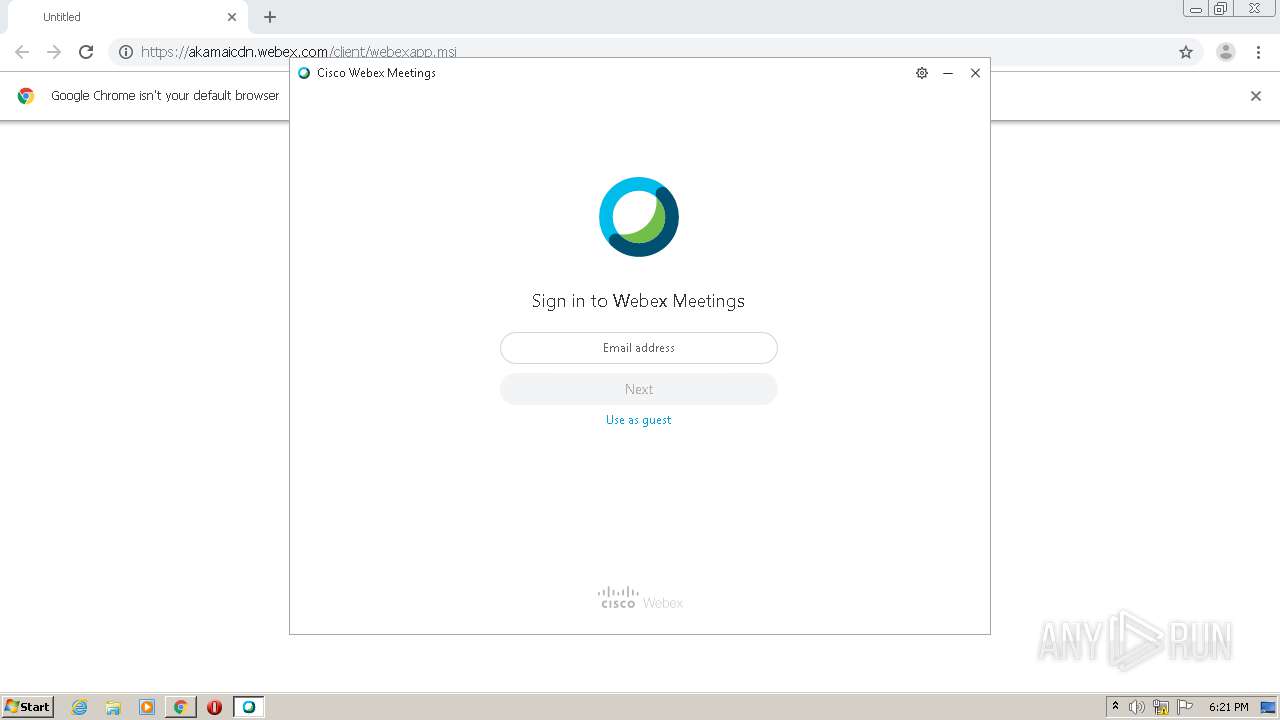Viewport: 1280px width, 720px height.
Task: Open File Explorer from taskbar
Action: pyautogui.click(x=113, y=707)
